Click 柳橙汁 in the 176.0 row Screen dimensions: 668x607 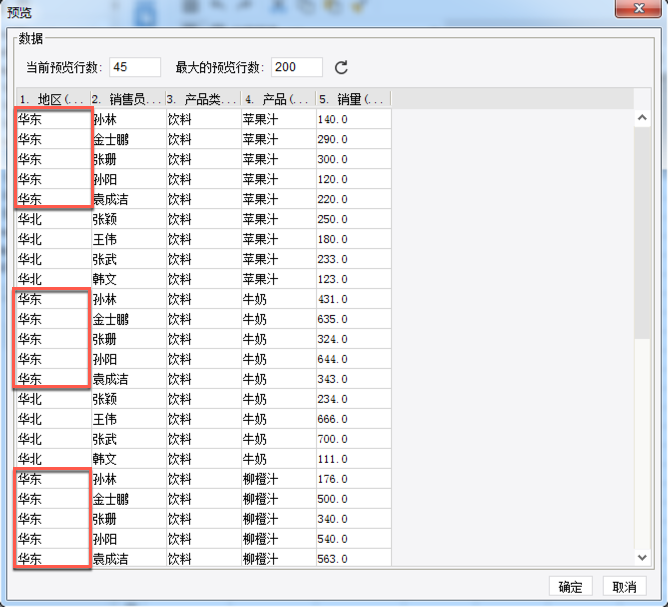click(260, 479)
